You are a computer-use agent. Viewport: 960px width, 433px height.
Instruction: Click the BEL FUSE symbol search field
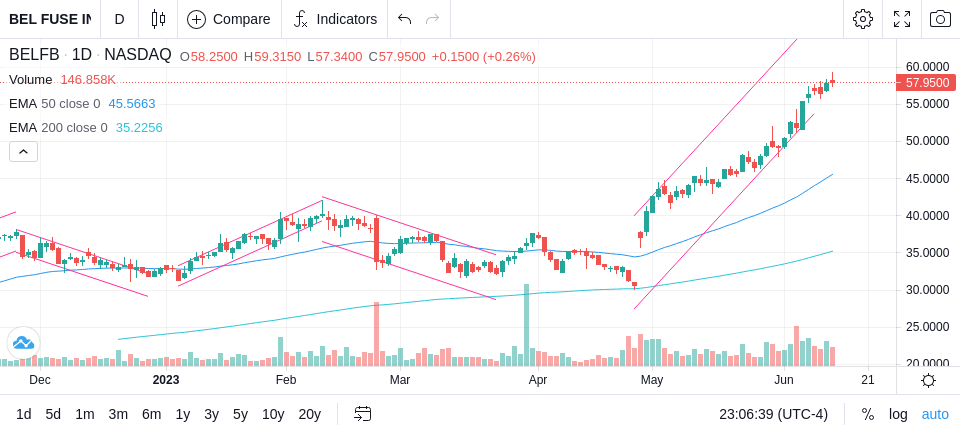coord(50,19)
